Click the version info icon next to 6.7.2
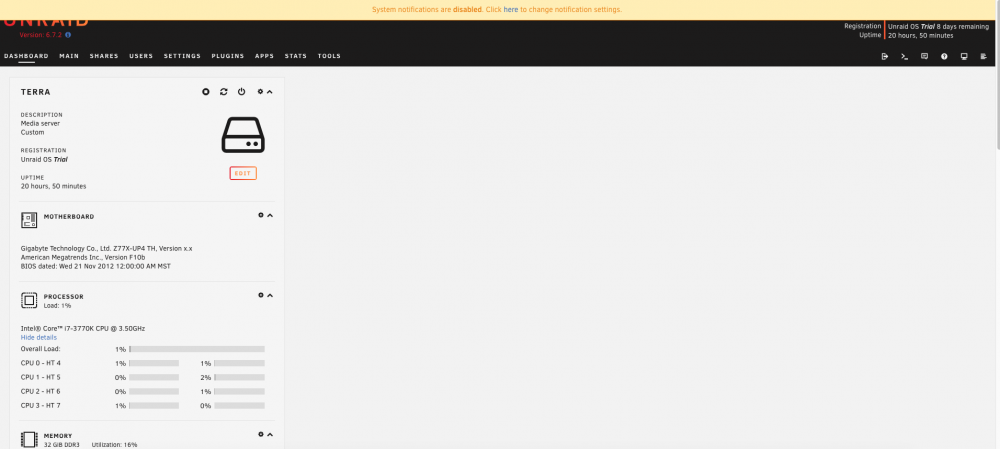Image resolution: width=1000 pixels, height=449 pixels. (68, 35)
